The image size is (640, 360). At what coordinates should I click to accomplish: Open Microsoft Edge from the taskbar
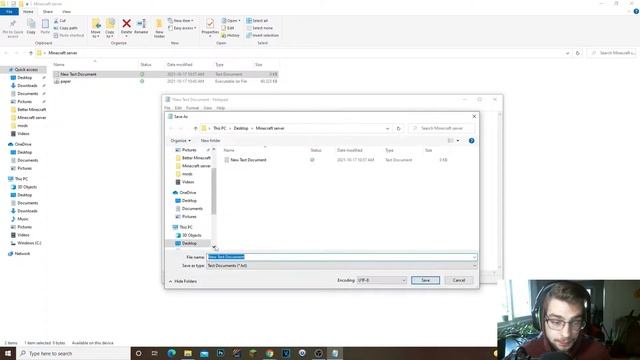[x=171, y=353]
